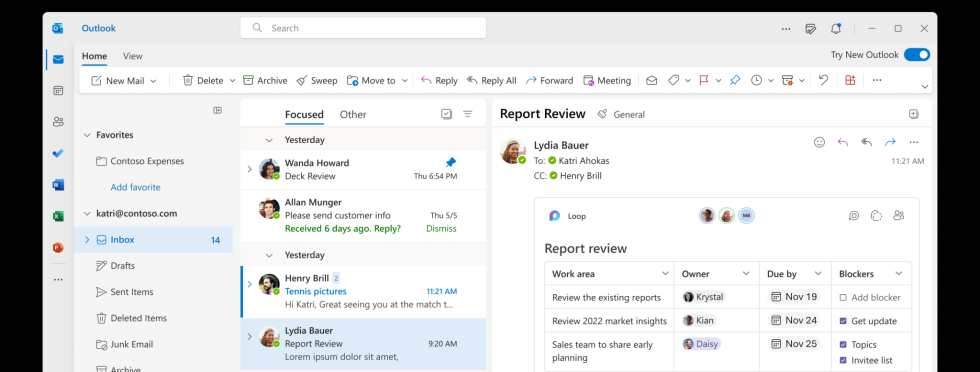Screen dimensions: 980x372
Task: Click the categorize tag icon
Action: point(673,81)
